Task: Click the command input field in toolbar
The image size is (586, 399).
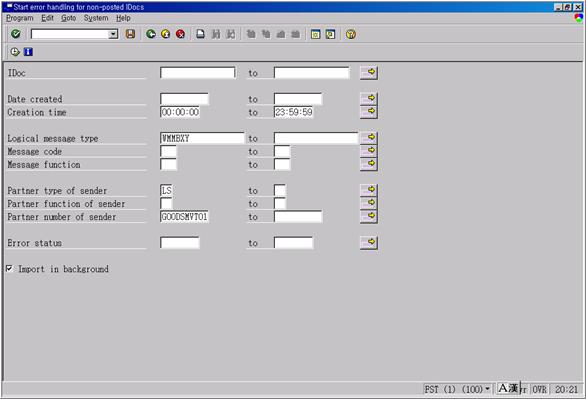Action: click(70, 35)
